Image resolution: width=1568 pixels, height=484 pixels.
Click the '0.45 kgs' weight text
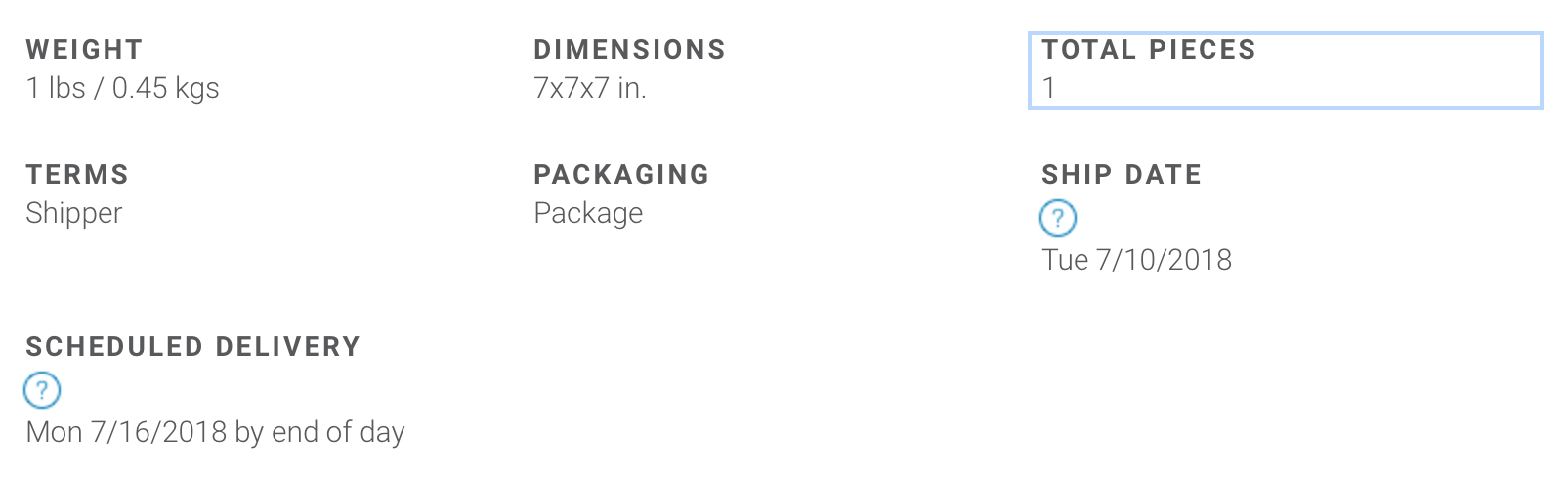click(165, 89)
